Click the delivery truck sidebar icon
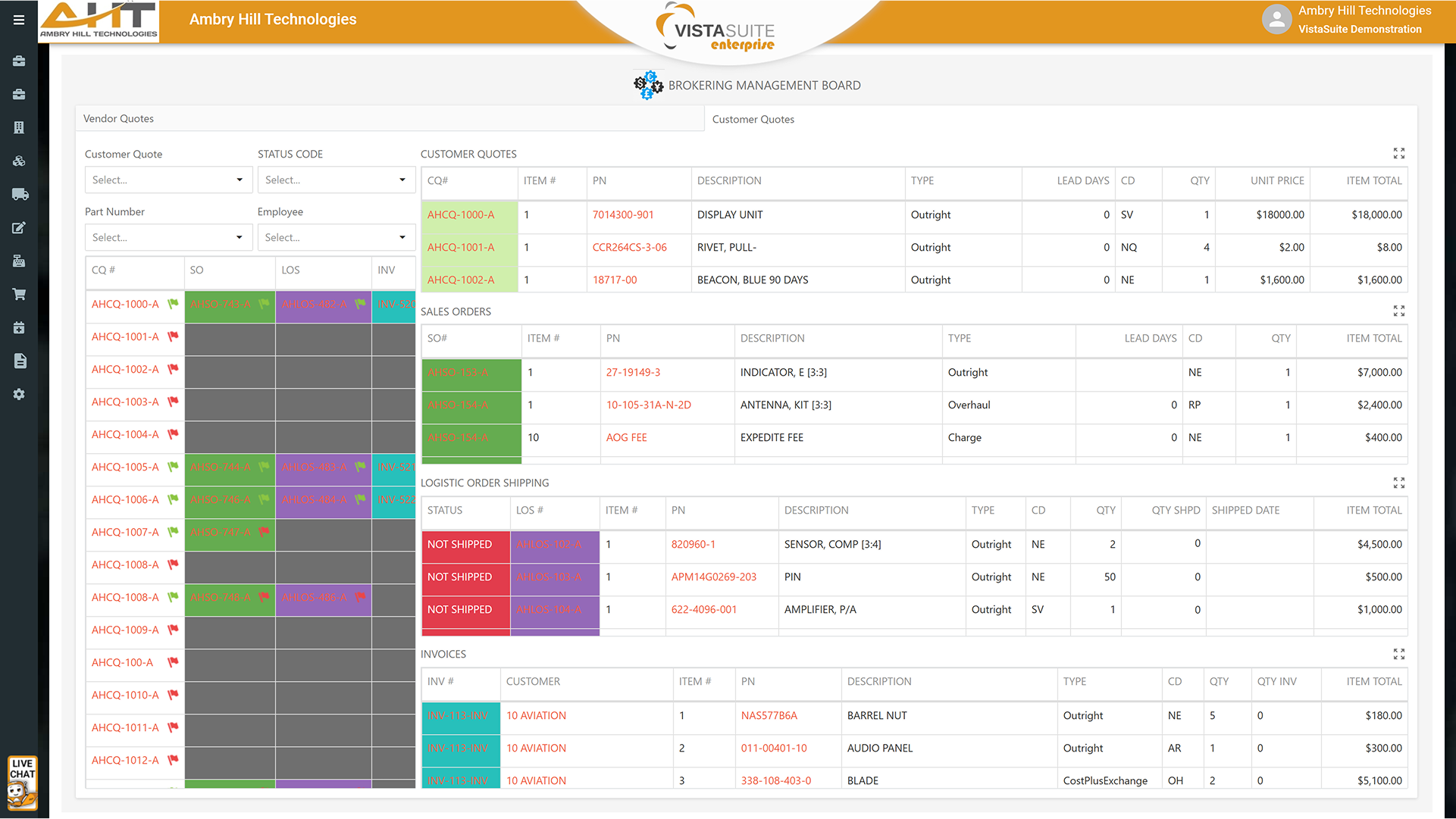 click(20, 195)
